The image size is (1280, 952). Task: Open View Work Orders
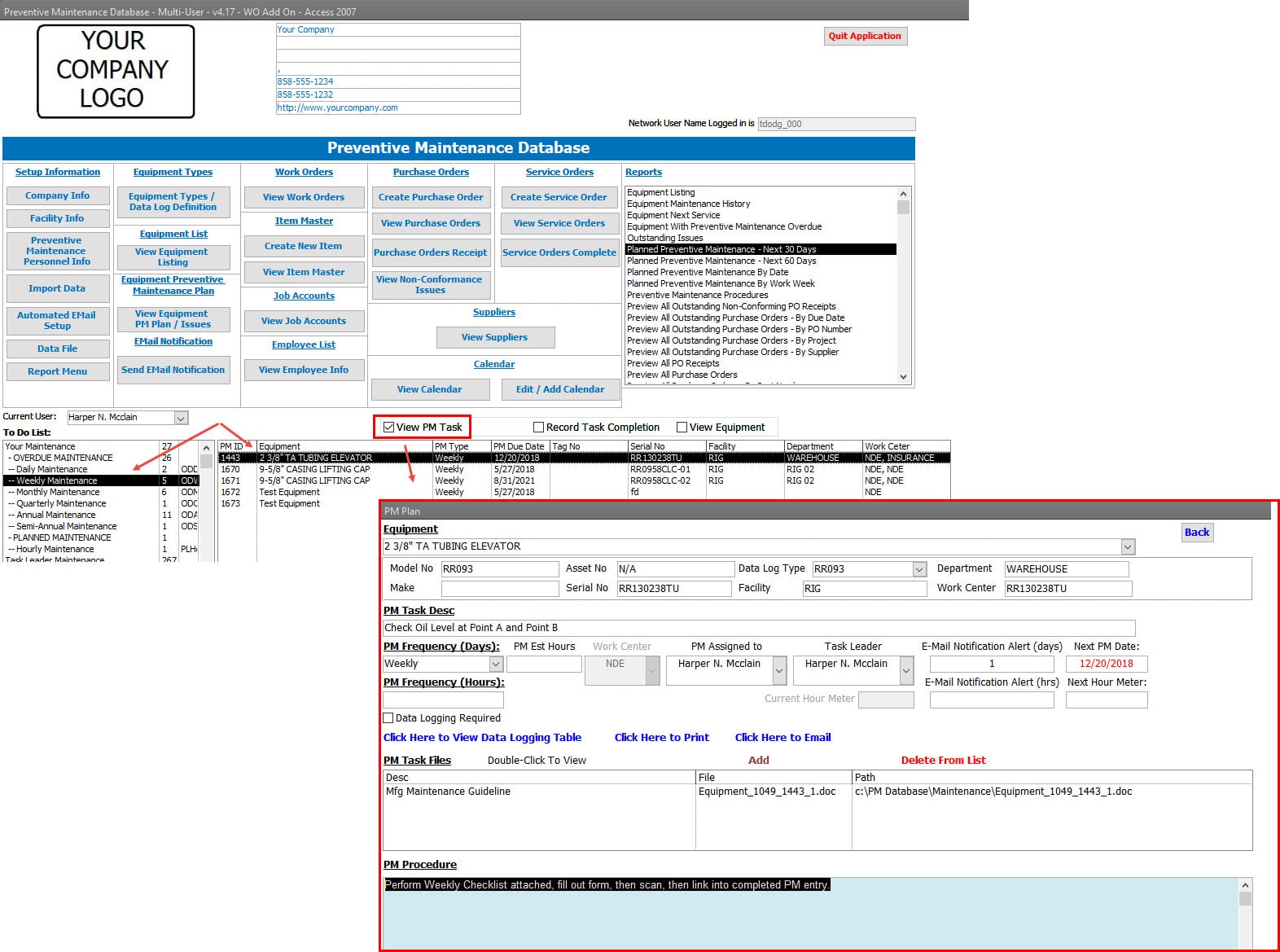(304, 197)
